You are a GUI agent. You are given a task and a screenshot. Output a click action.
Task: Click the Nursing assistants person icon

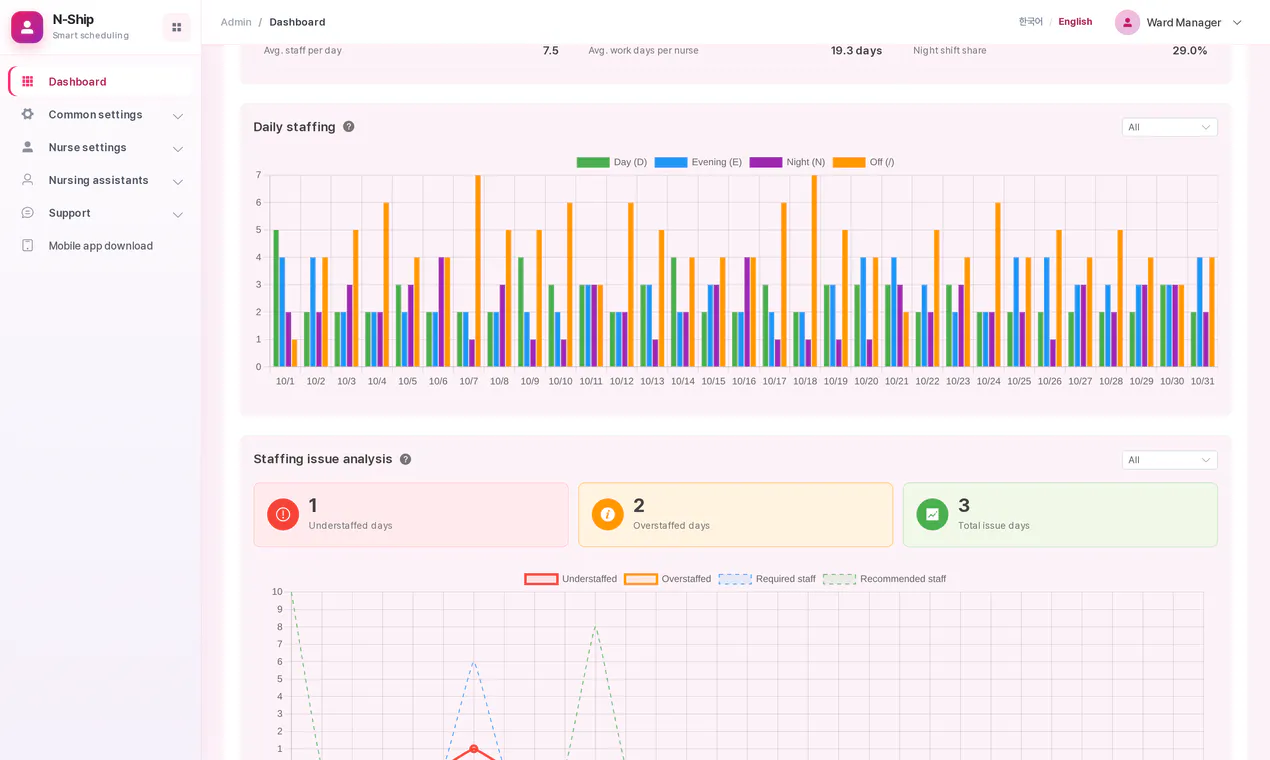(28, 180)
